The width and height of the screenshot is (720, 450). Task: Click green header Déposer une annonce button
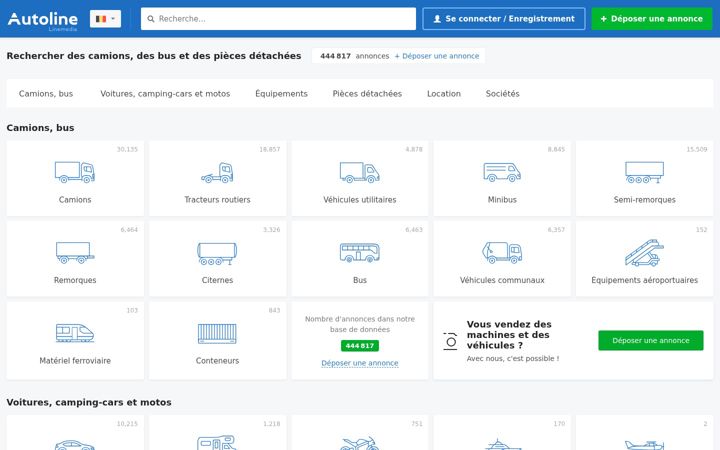pos(652,19)
